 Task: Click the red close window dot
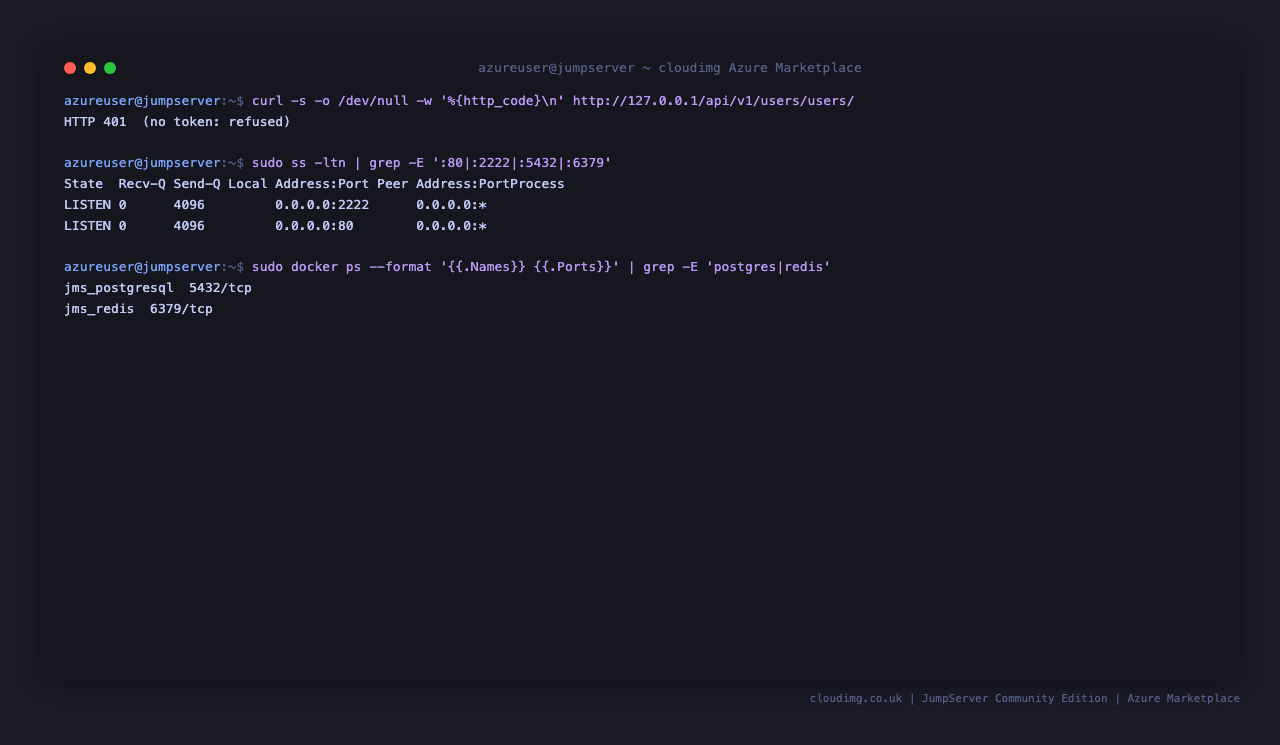[70, 68]
